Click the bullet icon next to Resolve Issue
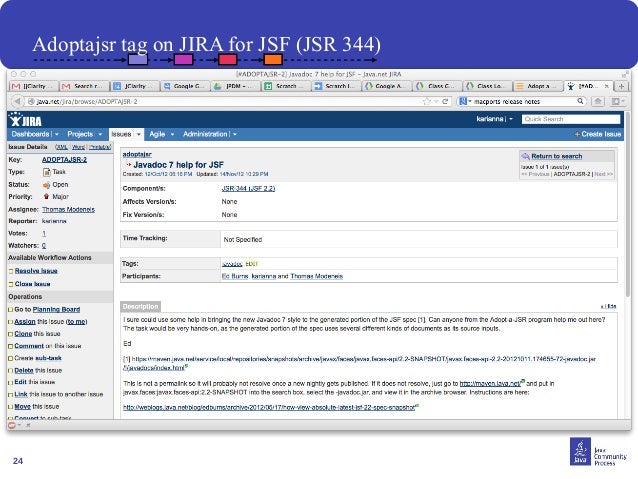 pyautogui.click(x=11, y=271)
